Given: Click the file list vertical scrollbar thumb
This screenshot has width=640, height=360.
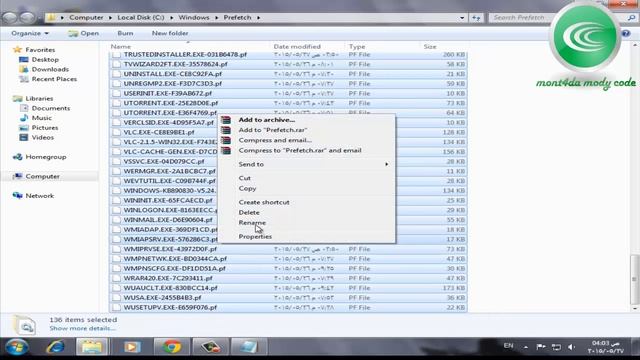Looking at the screenshot, I should coord(634,279).
